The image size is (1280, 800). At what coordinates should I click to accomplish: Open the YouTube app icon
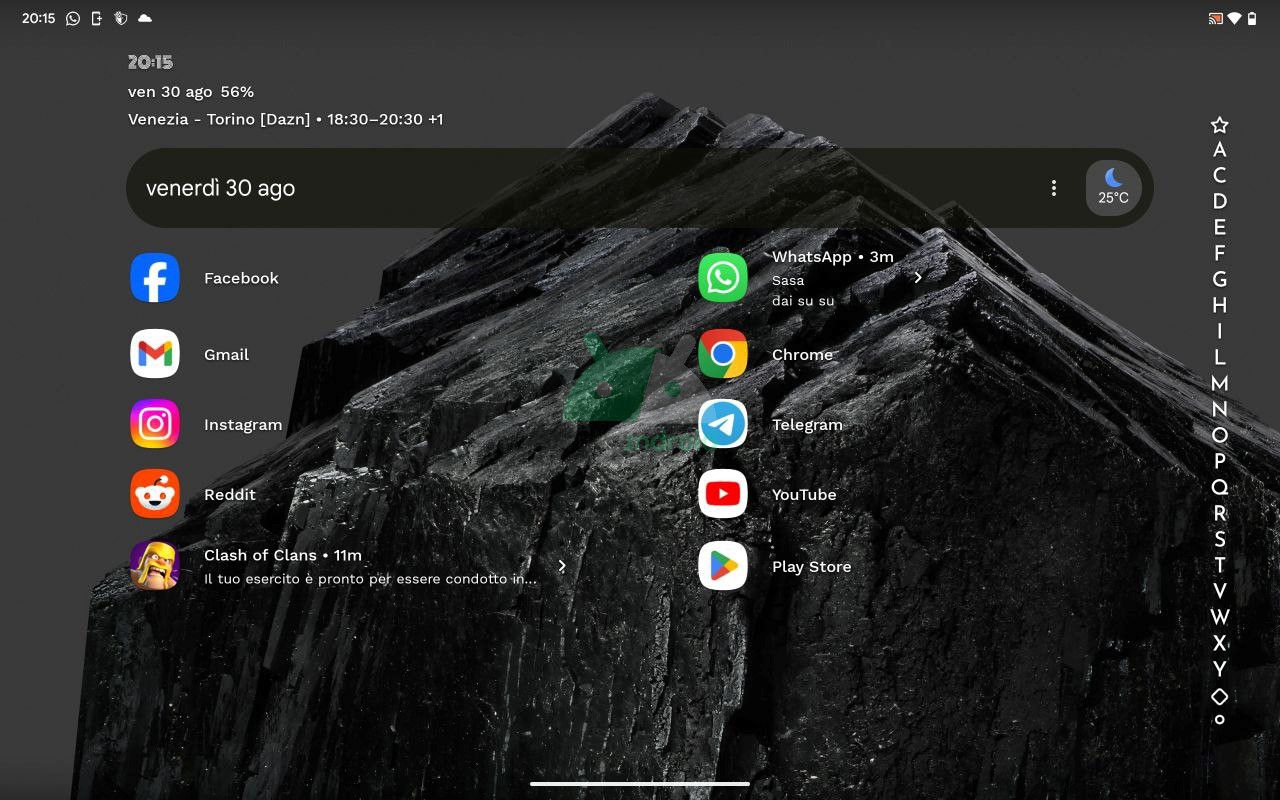(723, 494)
